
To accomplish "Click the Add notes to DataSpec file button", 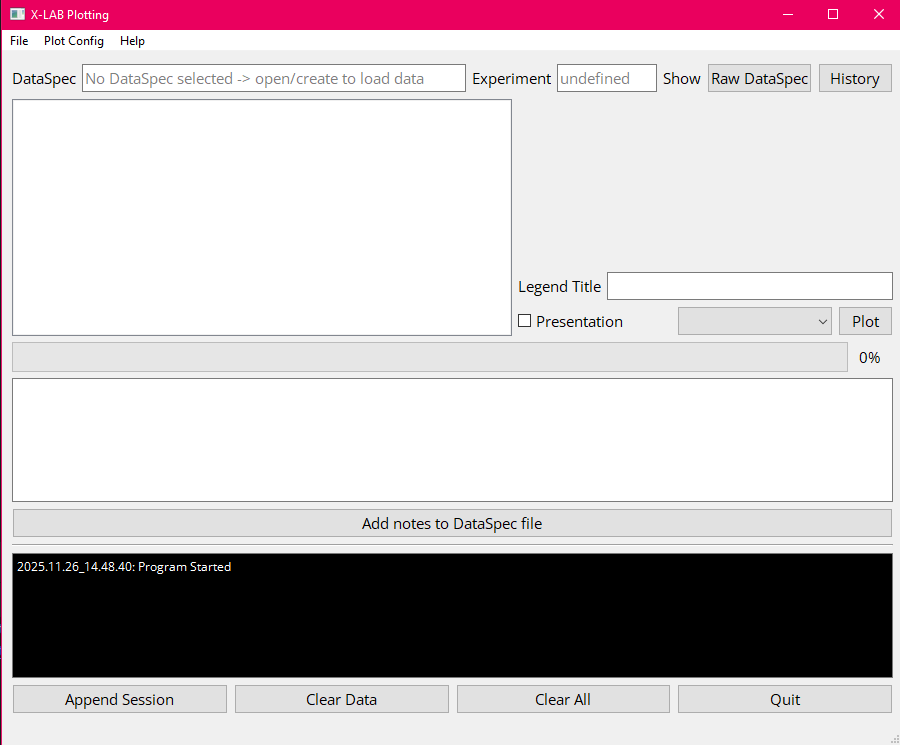I will [x=451, y=523].
